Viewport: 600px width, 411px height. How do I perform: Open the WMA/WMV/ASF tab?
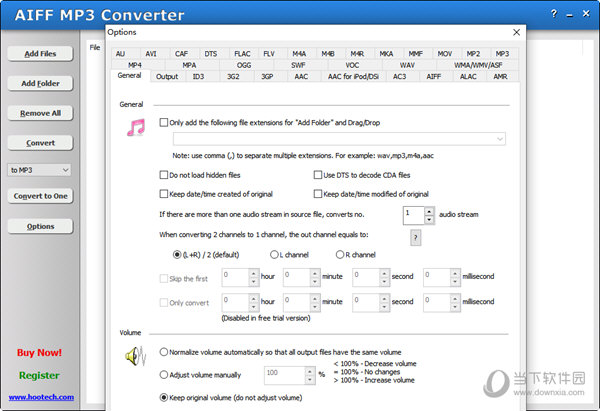pos(478,65)
